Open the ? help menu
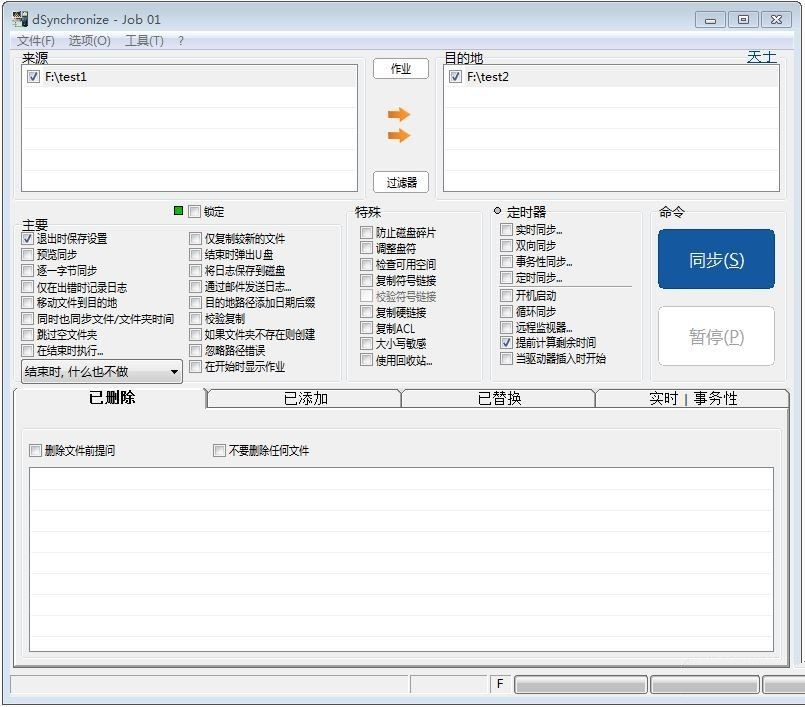805x707 pixels. pyautogui.click(x=181, y=41)
